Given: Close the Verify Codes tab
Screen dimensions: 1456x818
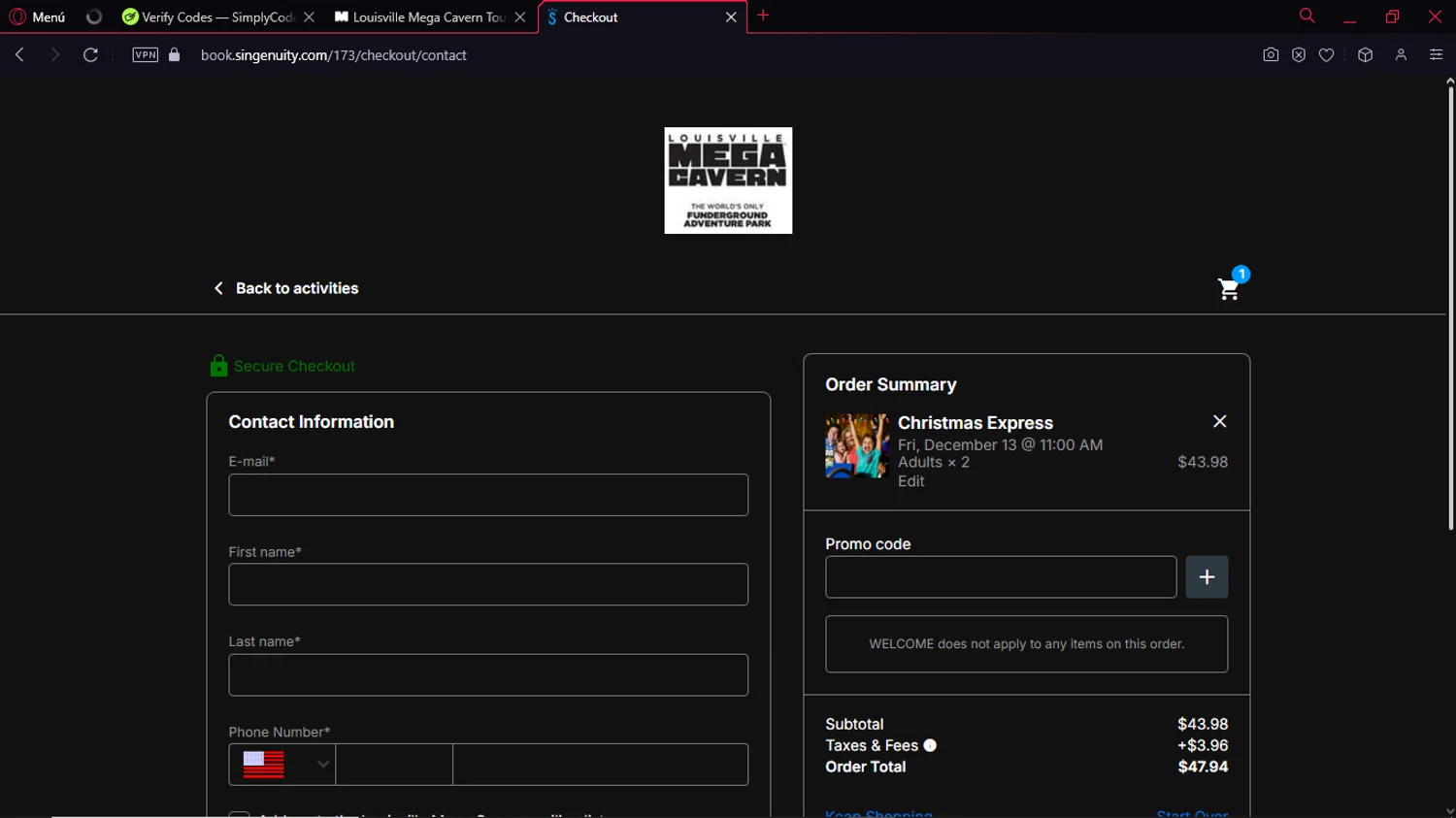Looking at the screenshot, I should pos(309,16).
